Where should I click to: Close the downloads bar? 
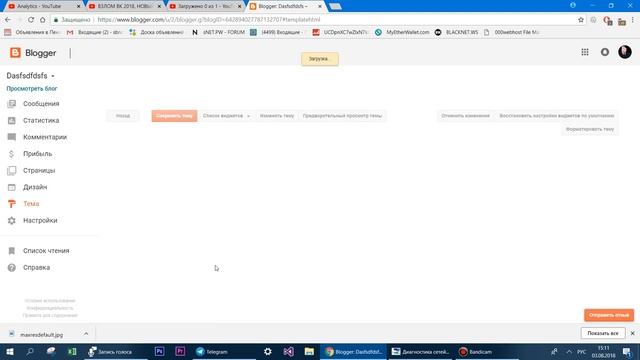[x=632, y=333]
